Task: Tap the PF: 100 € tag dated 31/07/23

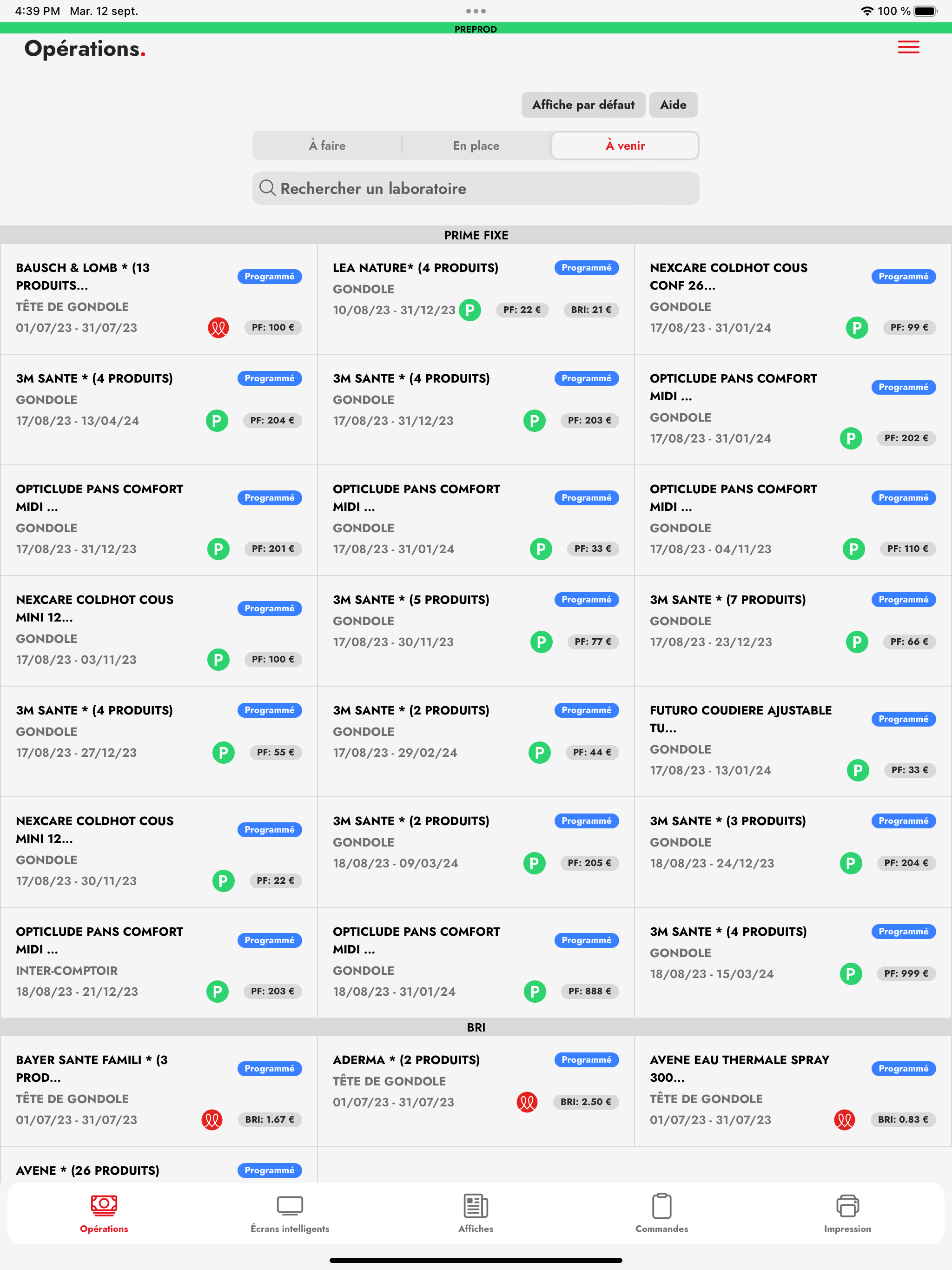Action: (x=273, y=328)
